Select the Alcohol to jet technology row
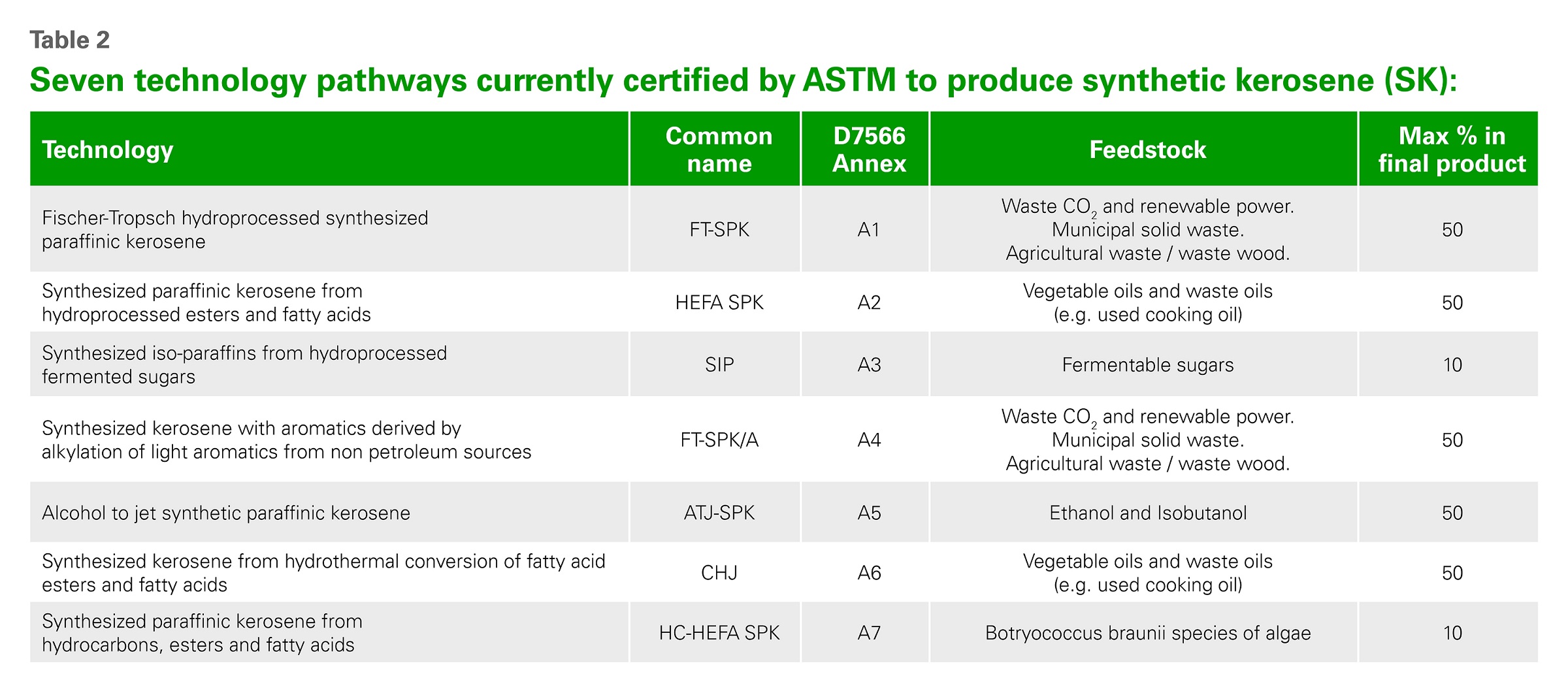This screenshot has height=695, width=1568. 784,512
